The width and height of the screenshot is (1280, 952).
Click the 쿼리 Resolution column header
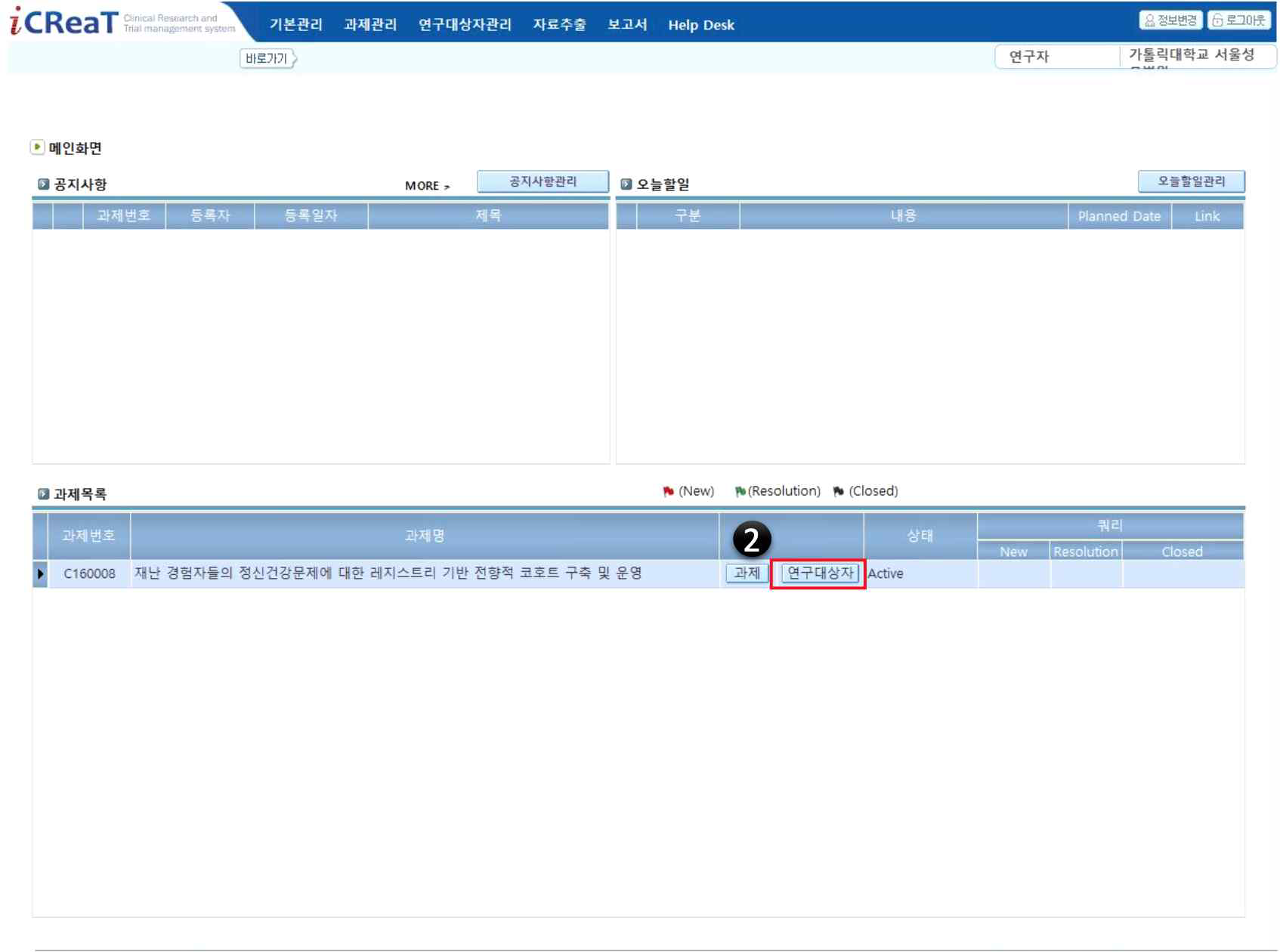(x=1086, y=552)
